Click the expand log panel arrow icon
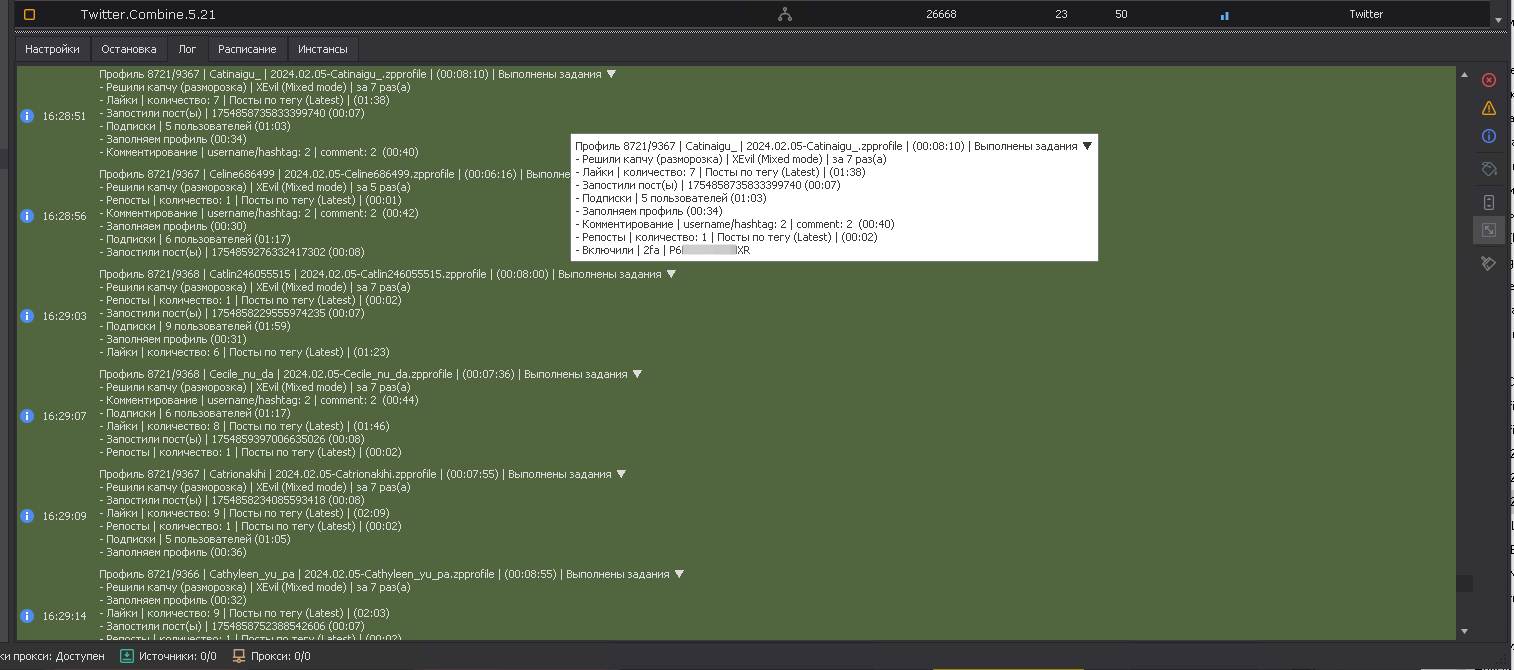1514x670 pixels. pyautogui.click(x=1488, y=231)
